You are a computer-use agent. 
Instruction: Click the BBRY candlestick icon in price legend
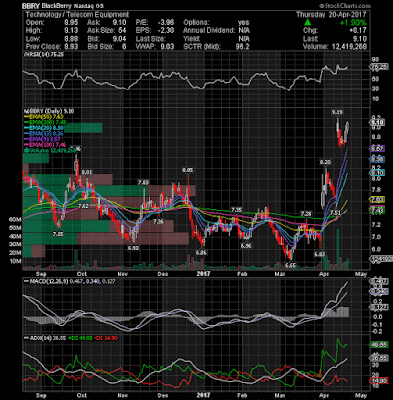(24, 111)
